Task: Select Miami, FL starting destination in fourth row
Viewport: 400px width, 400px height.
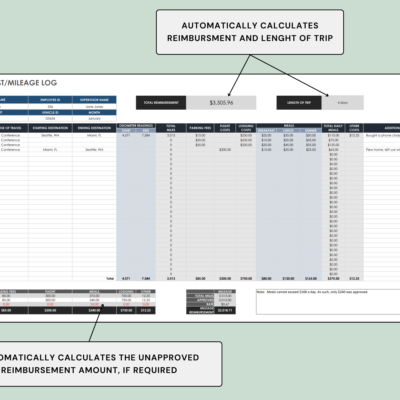Action: 50,150
